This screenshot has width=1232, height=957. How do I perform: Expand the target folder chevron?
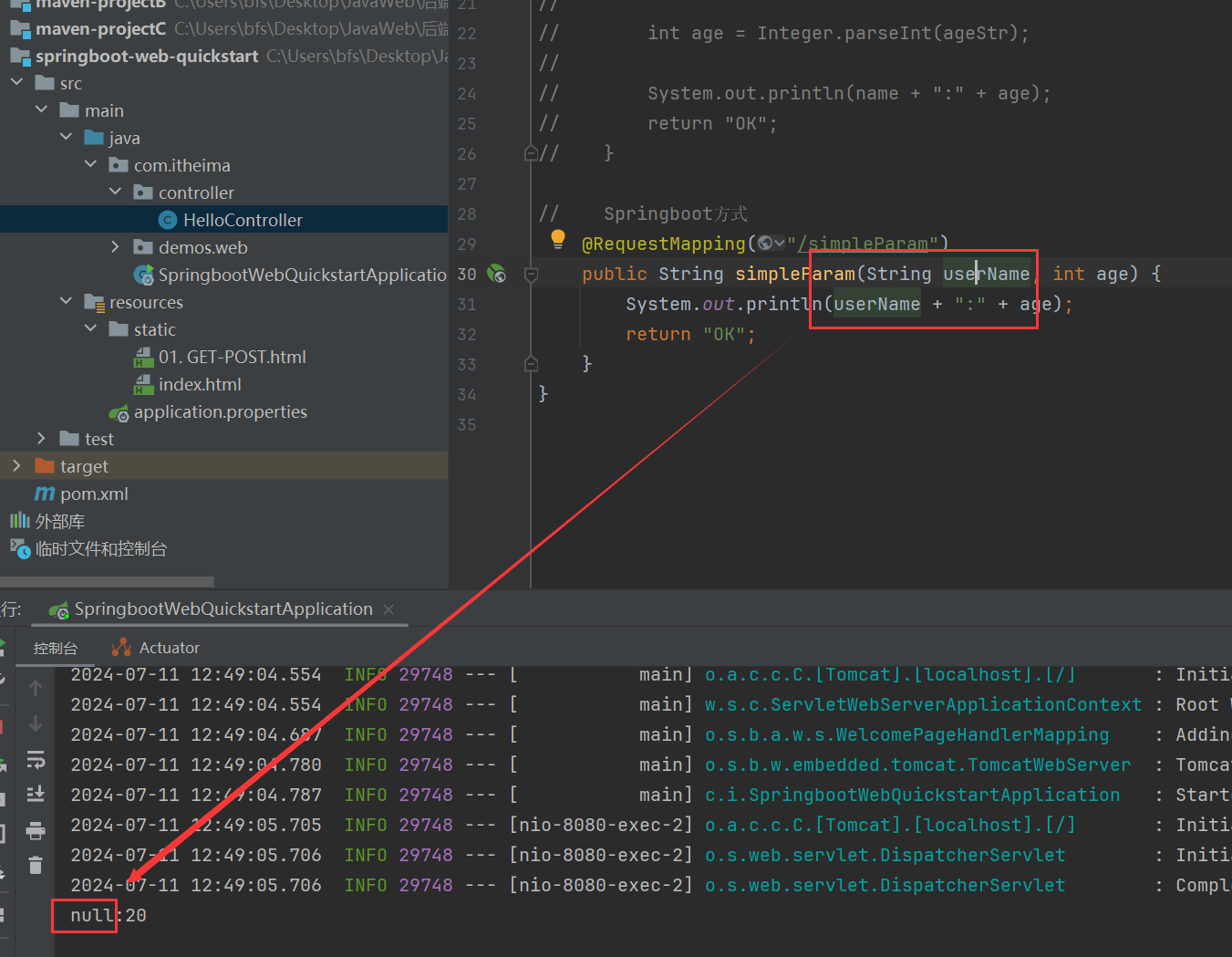click(16, 466)
